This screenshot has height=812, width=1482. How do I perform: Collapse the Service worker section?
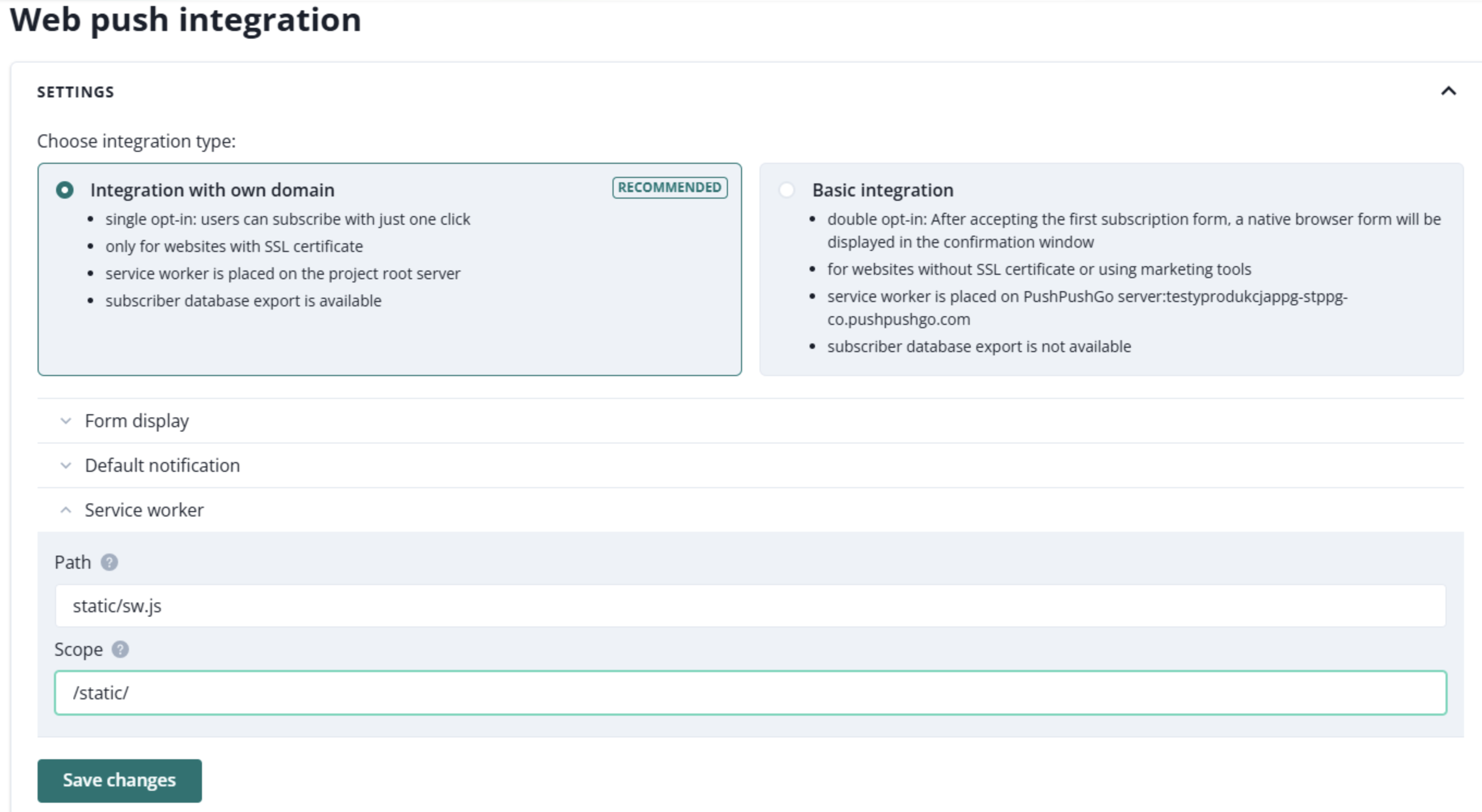click(144, 510)
